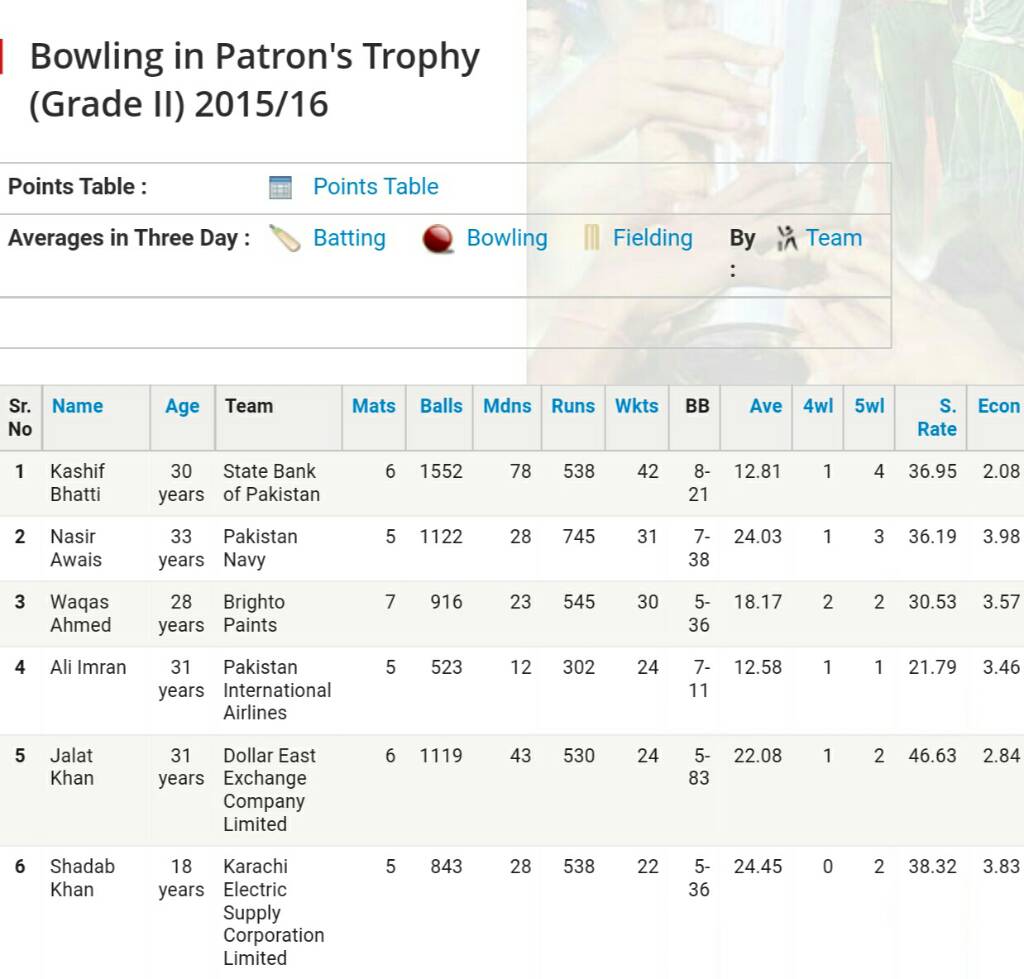Sort by Ave column header
Viewport: 1024px width, 979px height.
pos(765,406)
